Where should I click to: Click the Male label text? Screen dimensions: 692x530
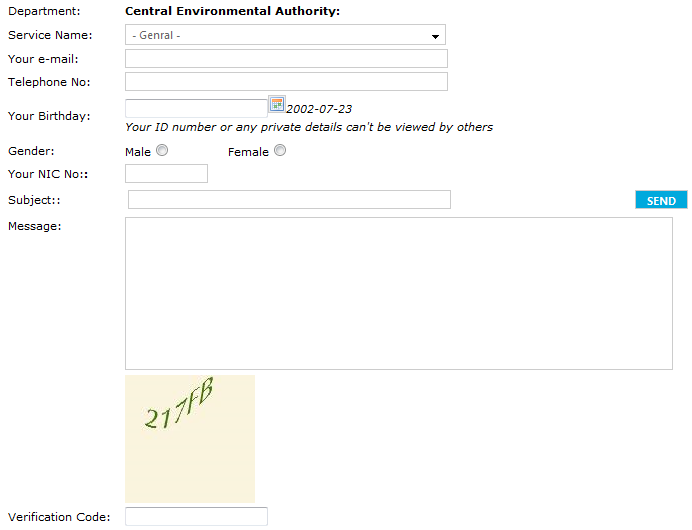(138, 152)
